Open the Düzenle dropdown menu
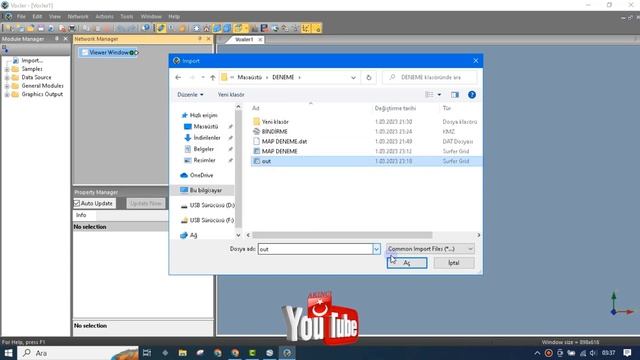This screenshot has width=640, height=360. click(x=190, y=95)
